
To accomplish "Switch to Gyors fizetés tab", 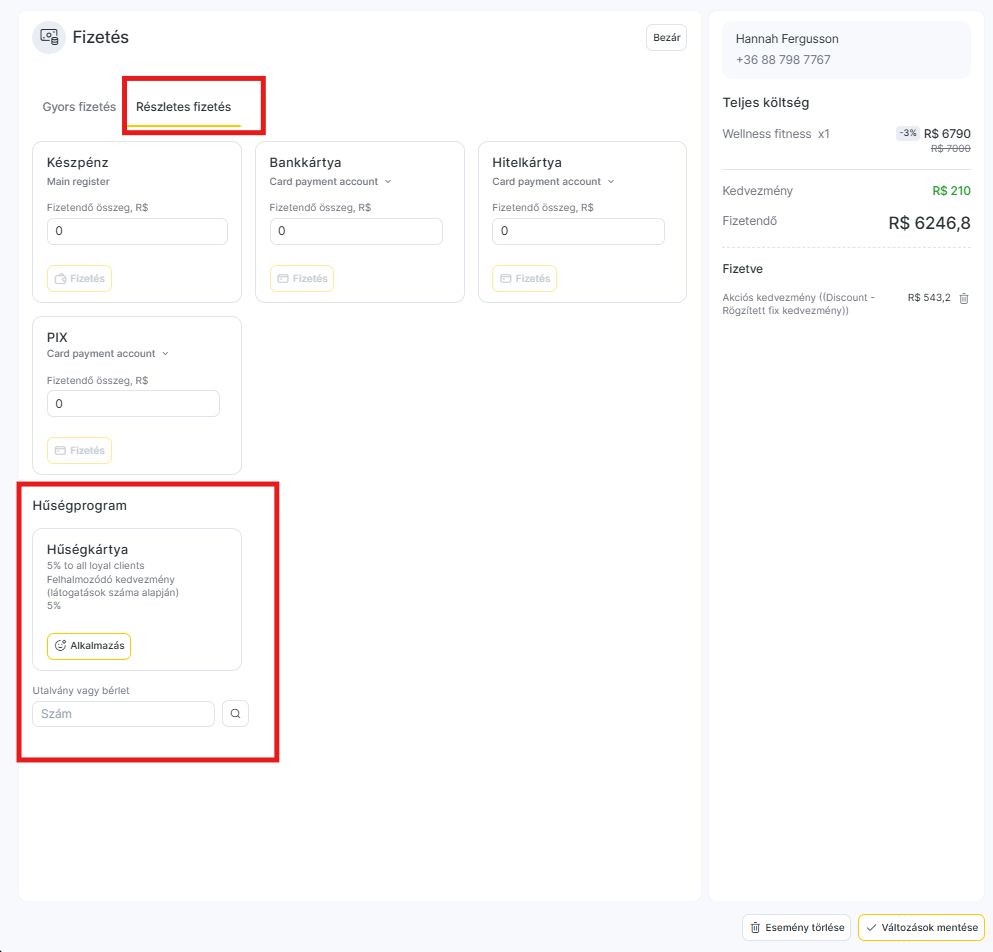I will [x=79, y=107].
